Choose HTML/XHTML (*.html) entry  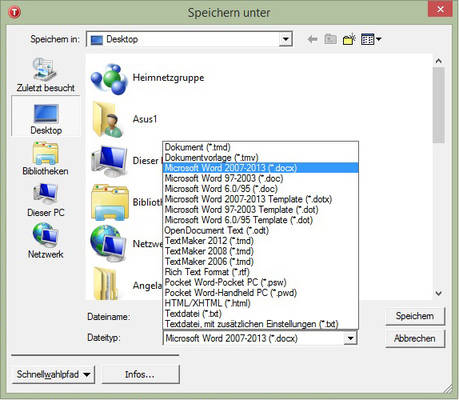[261, 303]
